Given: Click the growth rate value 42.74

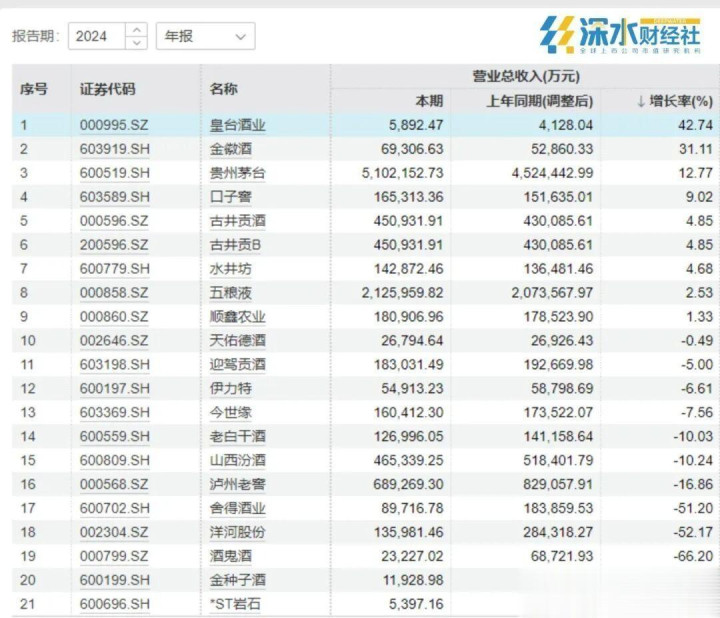Looking at the screenshot, I should point(695,125).
